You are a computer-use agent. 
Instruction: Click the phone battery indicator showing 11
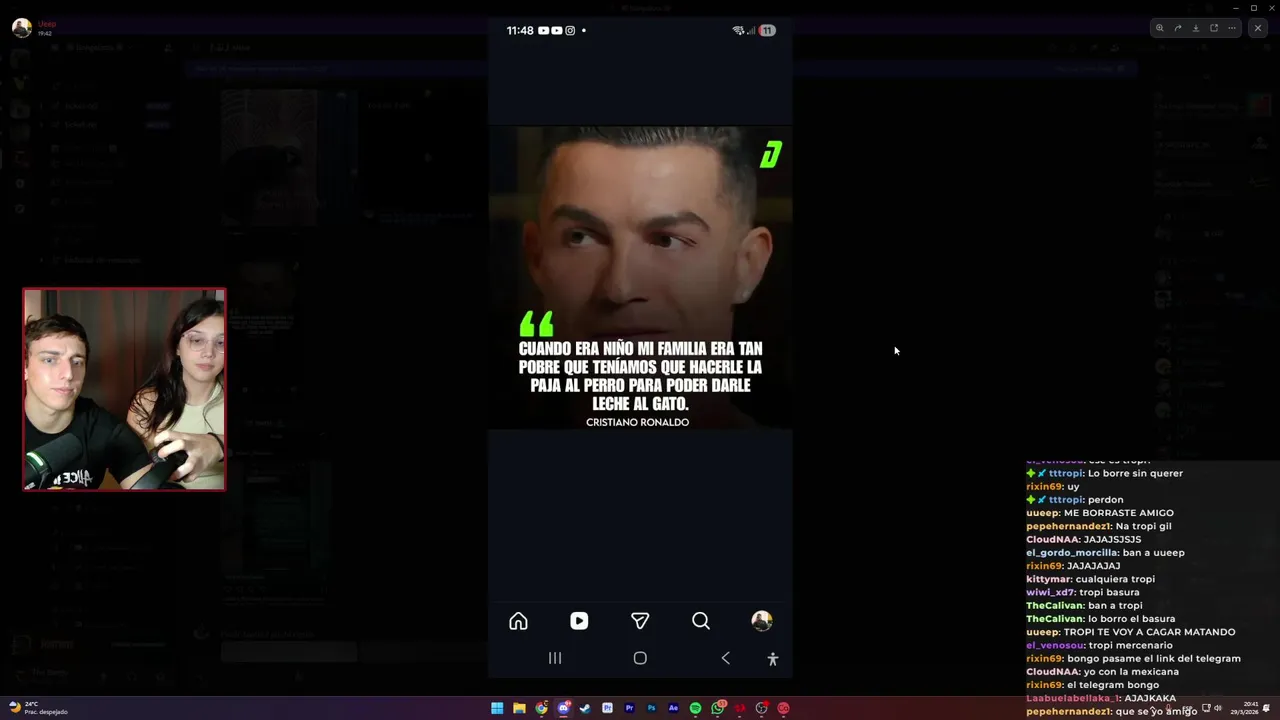click(767, 30)
